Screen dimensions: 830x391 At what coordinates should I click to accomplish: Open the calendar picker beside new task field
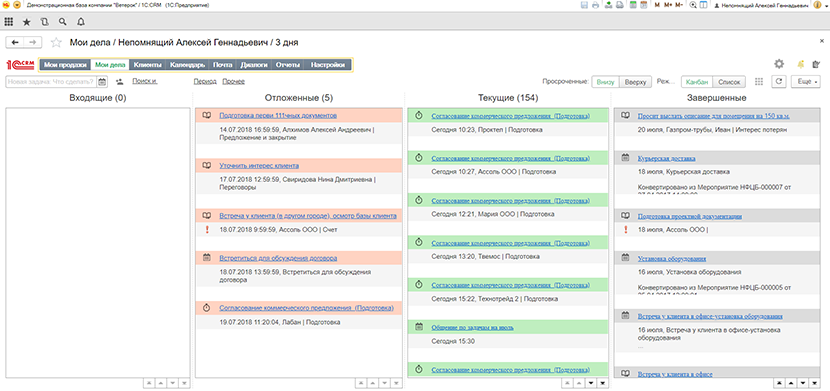[x=103, y=81]
